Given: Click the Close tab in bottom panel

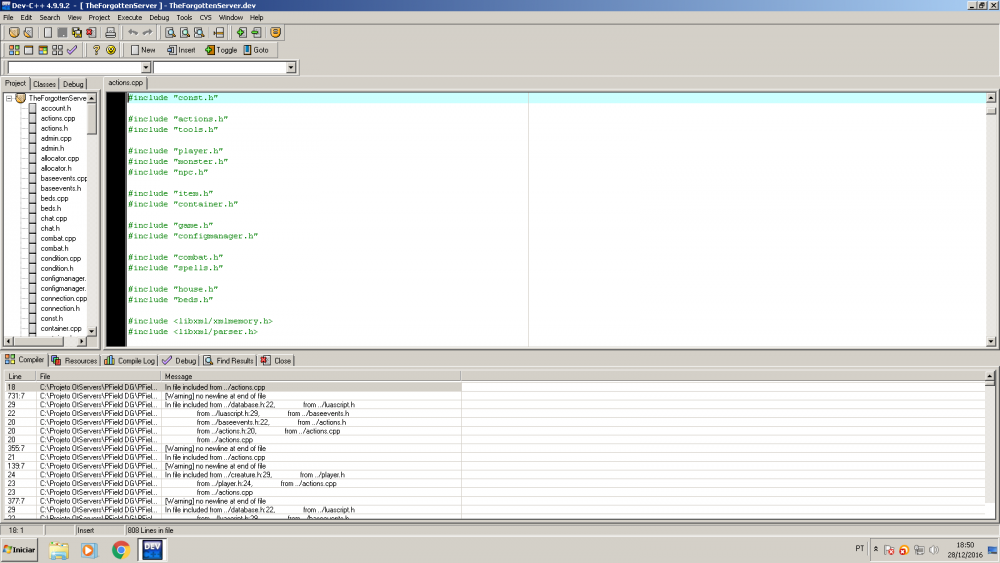Looking at the screenshot, I should (276, 361).
